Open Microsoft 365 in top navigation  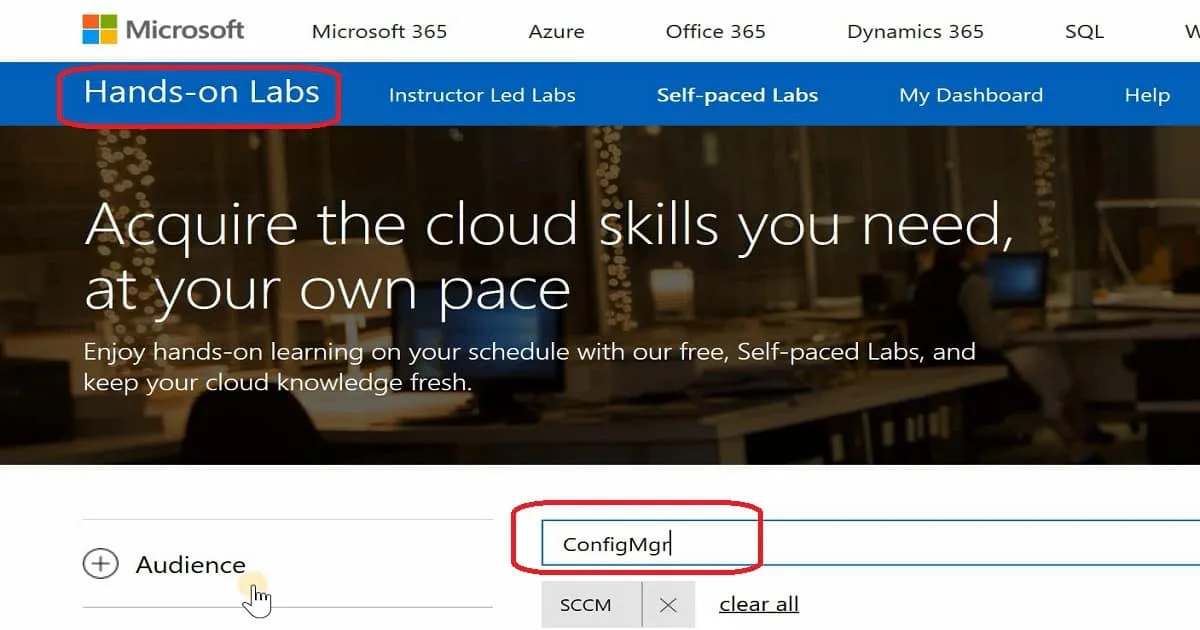[379, 31]
